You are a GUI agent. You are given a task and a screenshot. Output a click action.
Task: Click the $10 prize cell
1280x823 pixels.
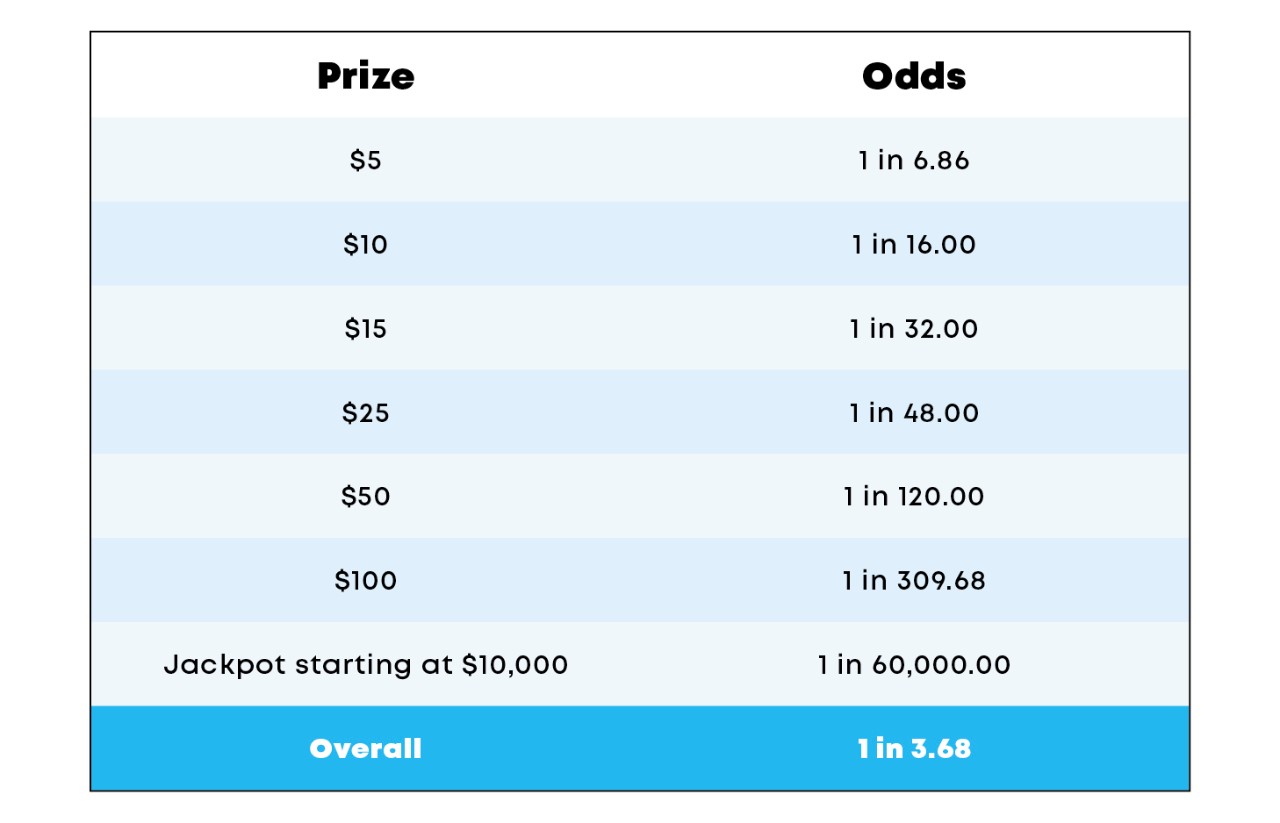365,244
